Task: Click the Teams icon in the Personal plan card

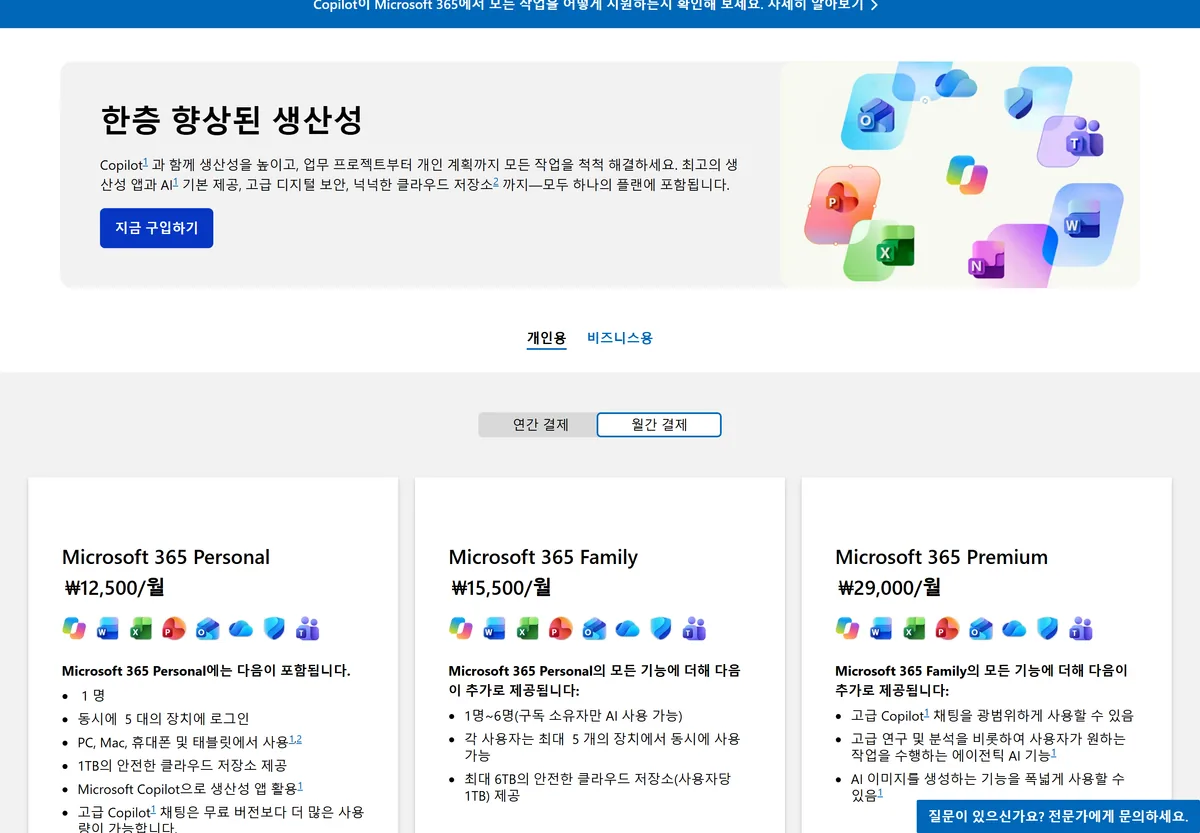Action: [308, 628]
